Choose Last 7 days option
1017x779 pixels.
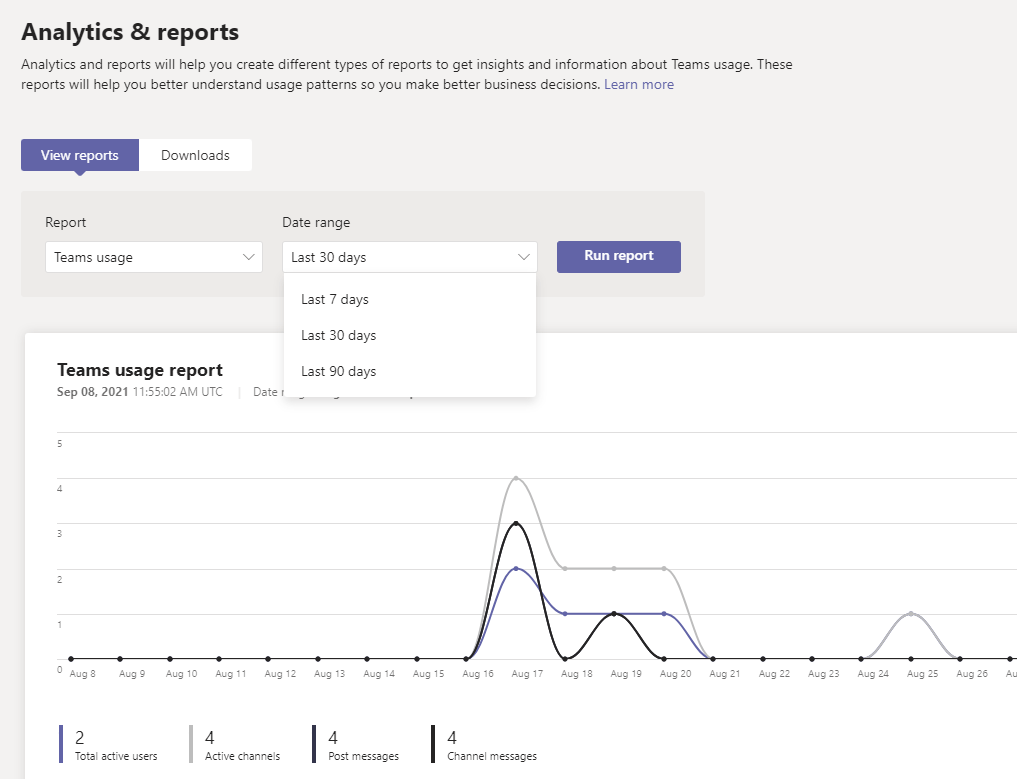point(410,299)
